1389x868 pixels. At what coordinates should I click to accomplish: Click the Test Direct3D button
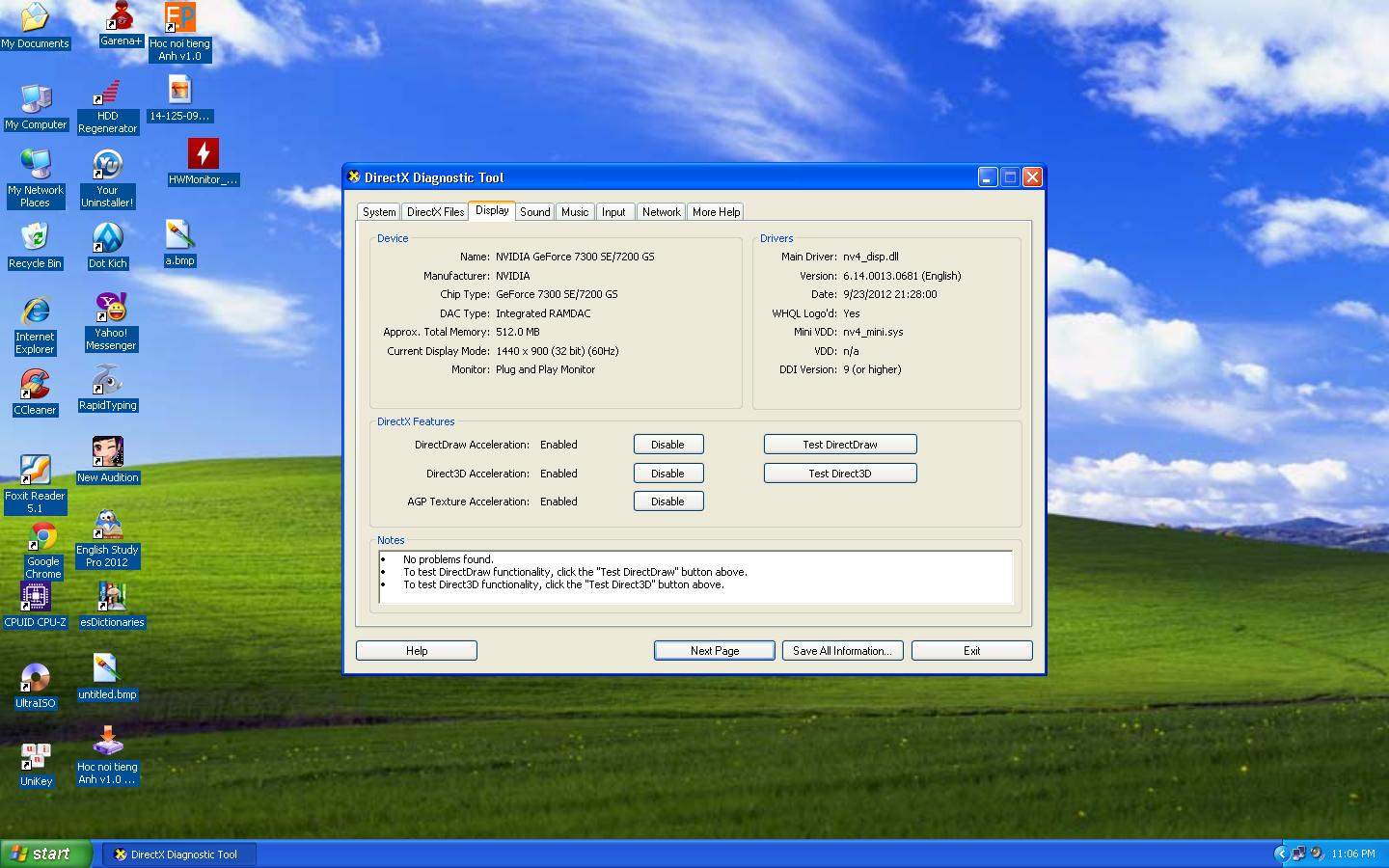point(839,474)
